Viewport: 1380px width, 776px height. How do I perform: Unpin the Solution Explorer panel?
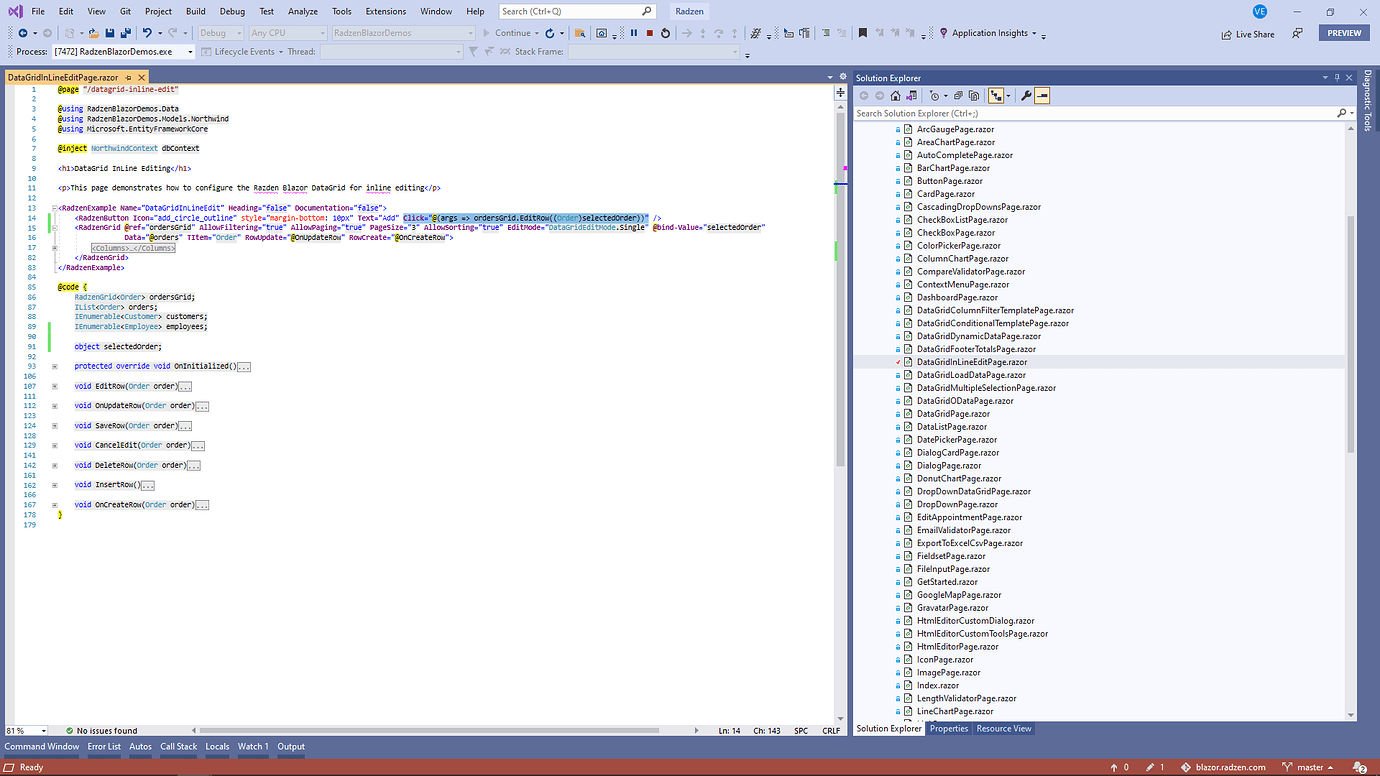[1337, 77]
